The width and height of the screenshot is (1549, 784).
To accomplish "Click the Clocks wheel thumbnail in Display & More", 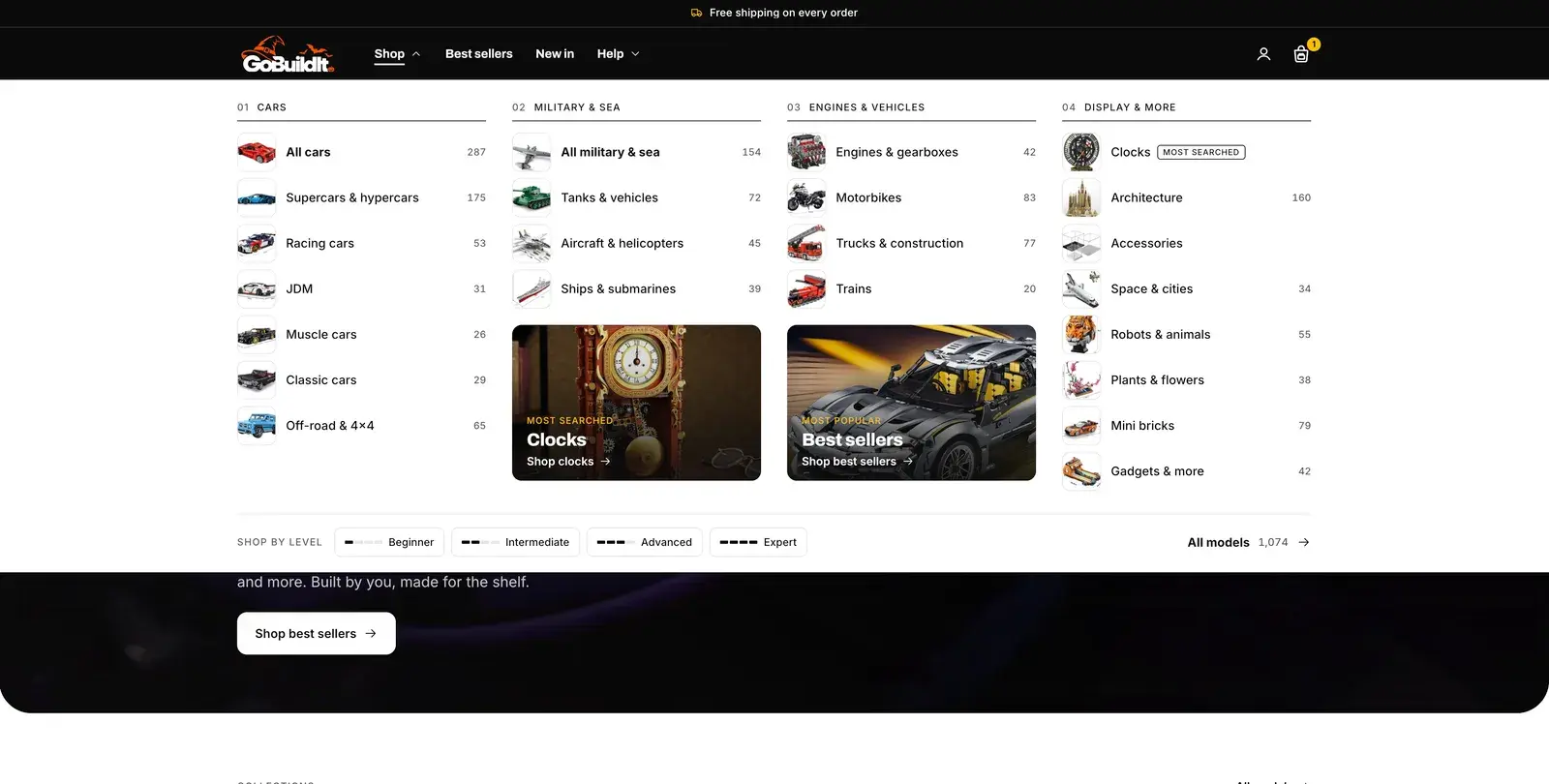I will (x=1081, y=152).
